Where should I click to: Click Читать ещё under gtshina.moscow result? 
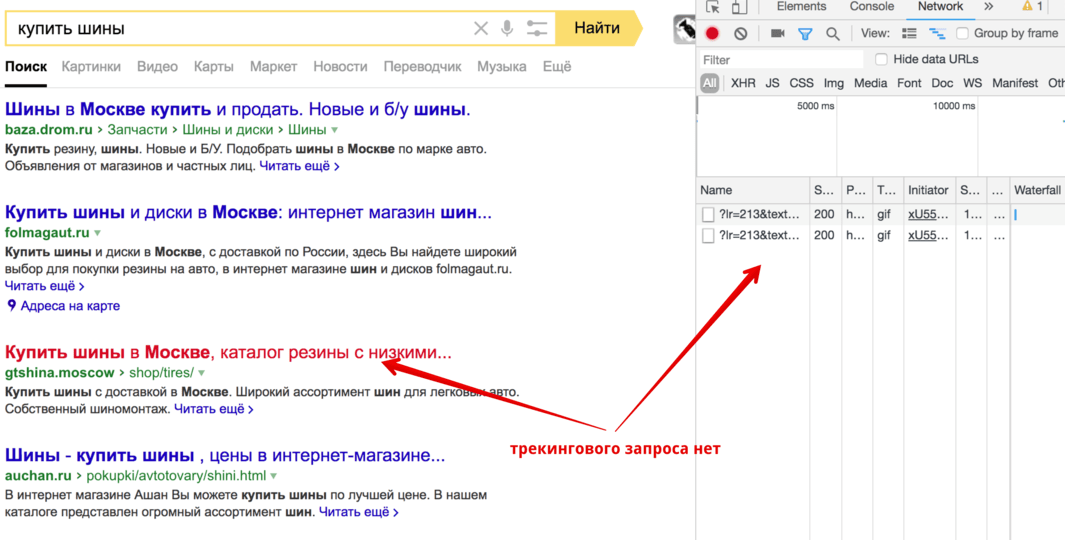(213, 409)
